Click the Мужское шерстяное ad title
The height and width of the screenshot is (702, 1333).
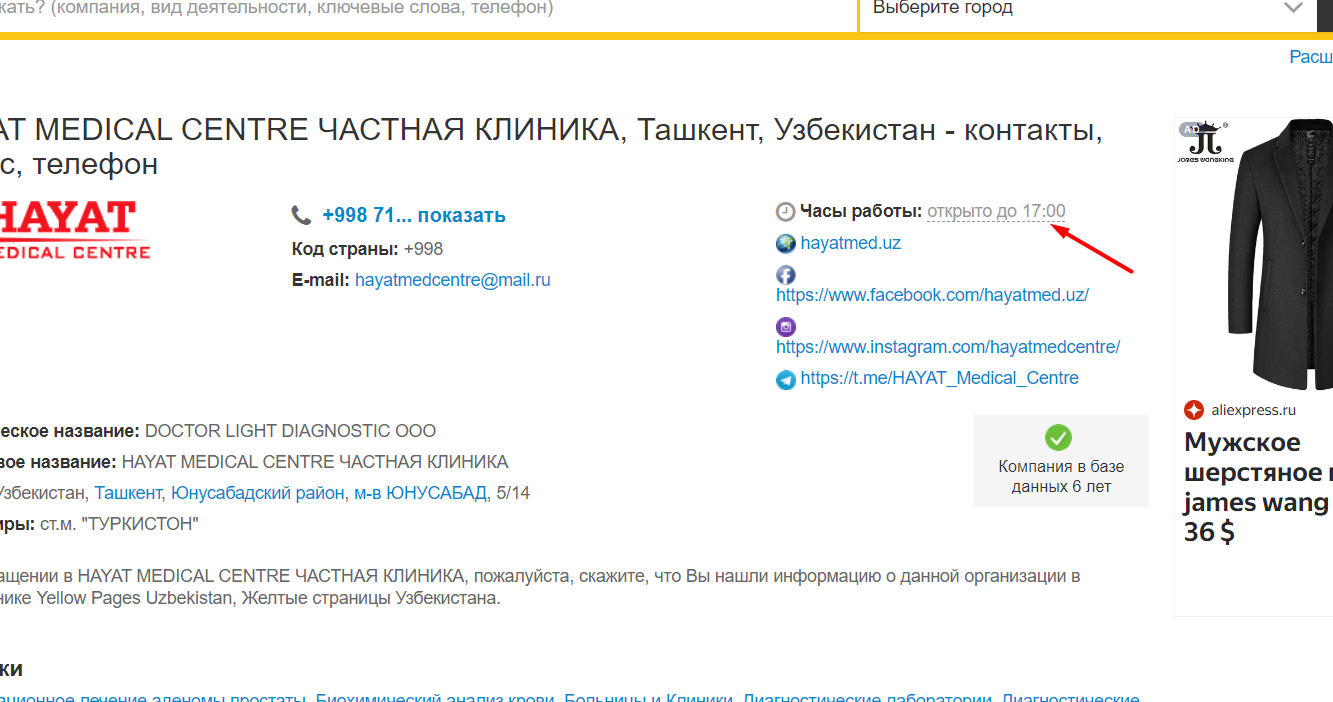[1258, 472]
